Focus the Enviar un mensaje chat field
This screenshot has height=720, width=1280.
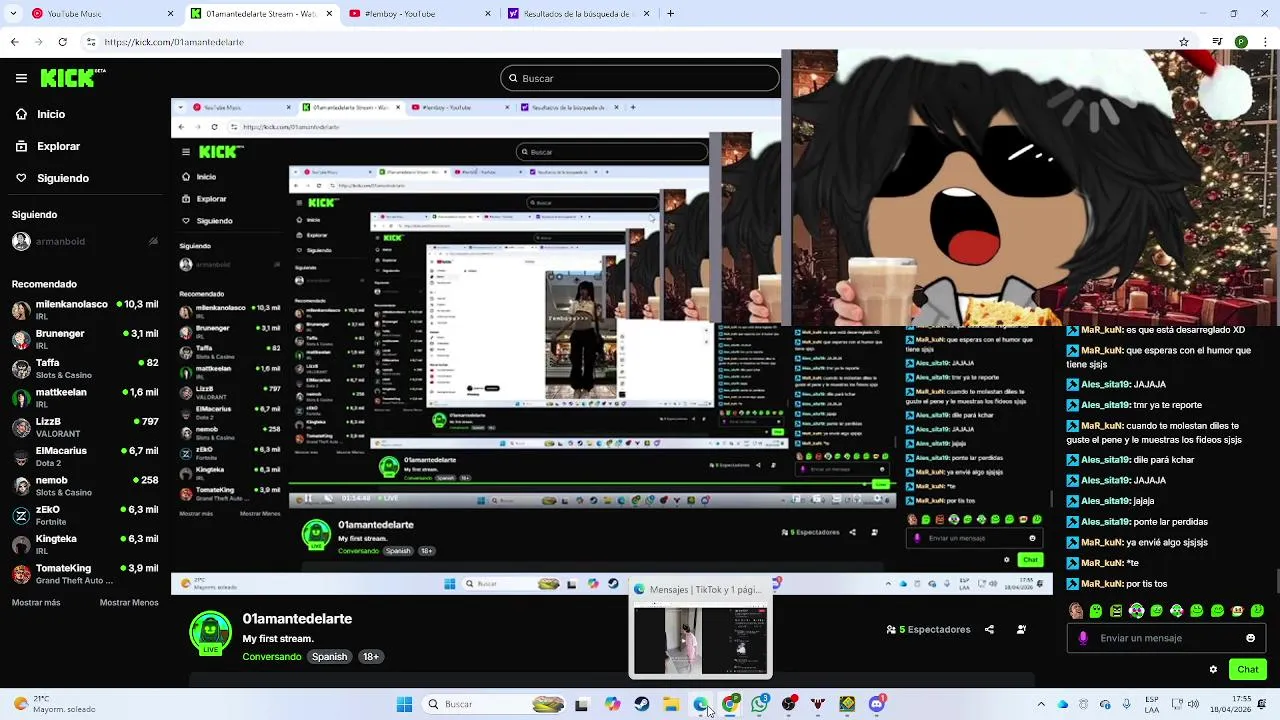(x=1166, y=638)
